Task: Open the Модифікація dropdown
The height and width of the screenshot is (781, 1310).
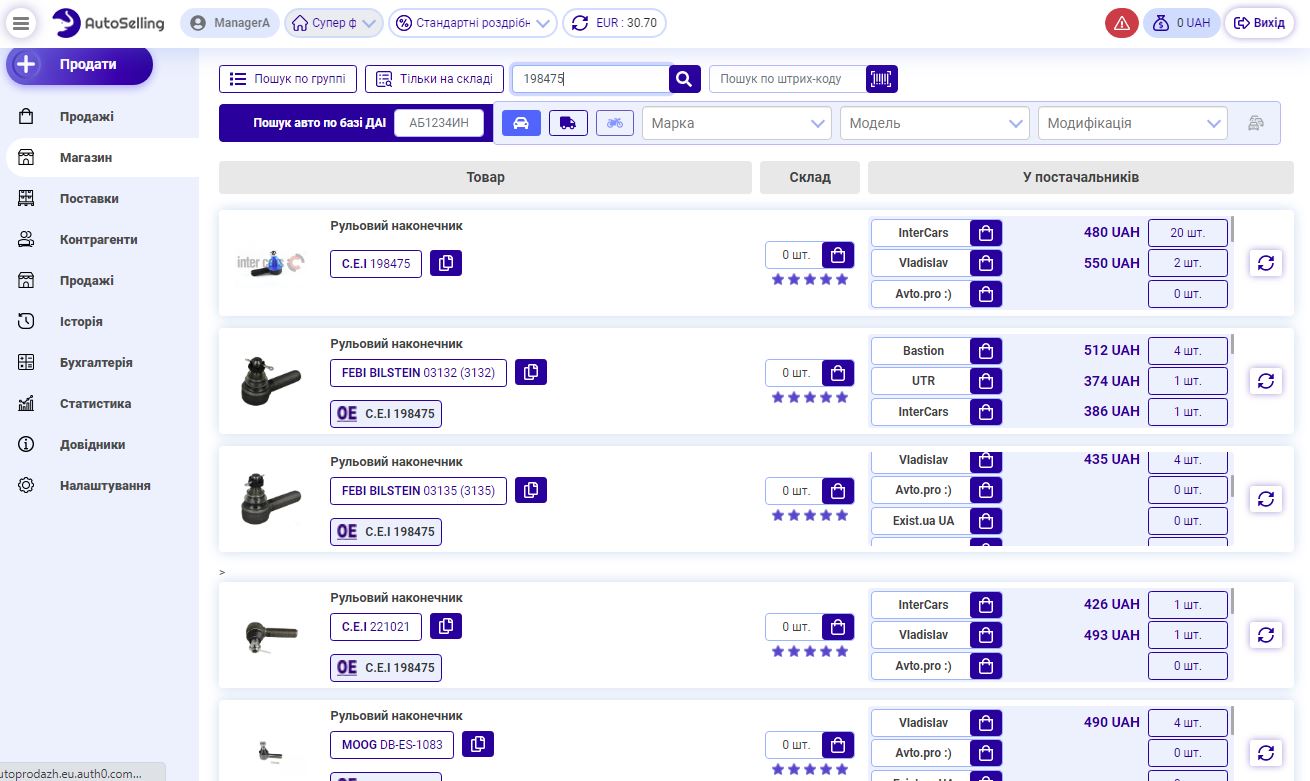Action: click(1132, 123)
